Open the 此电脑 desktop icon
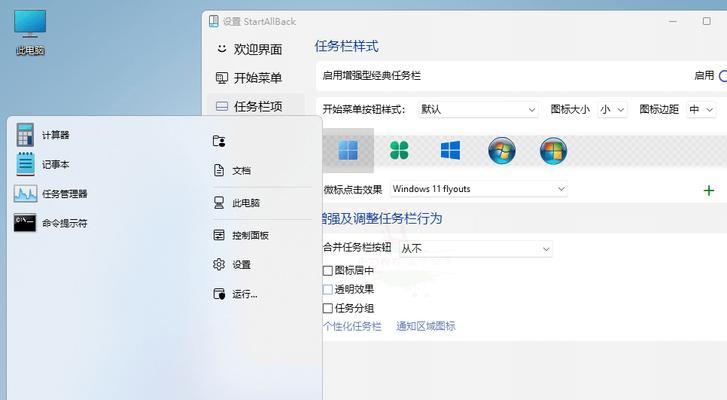The height and width of the screenshot is (400, 727). tap(30, 32)
